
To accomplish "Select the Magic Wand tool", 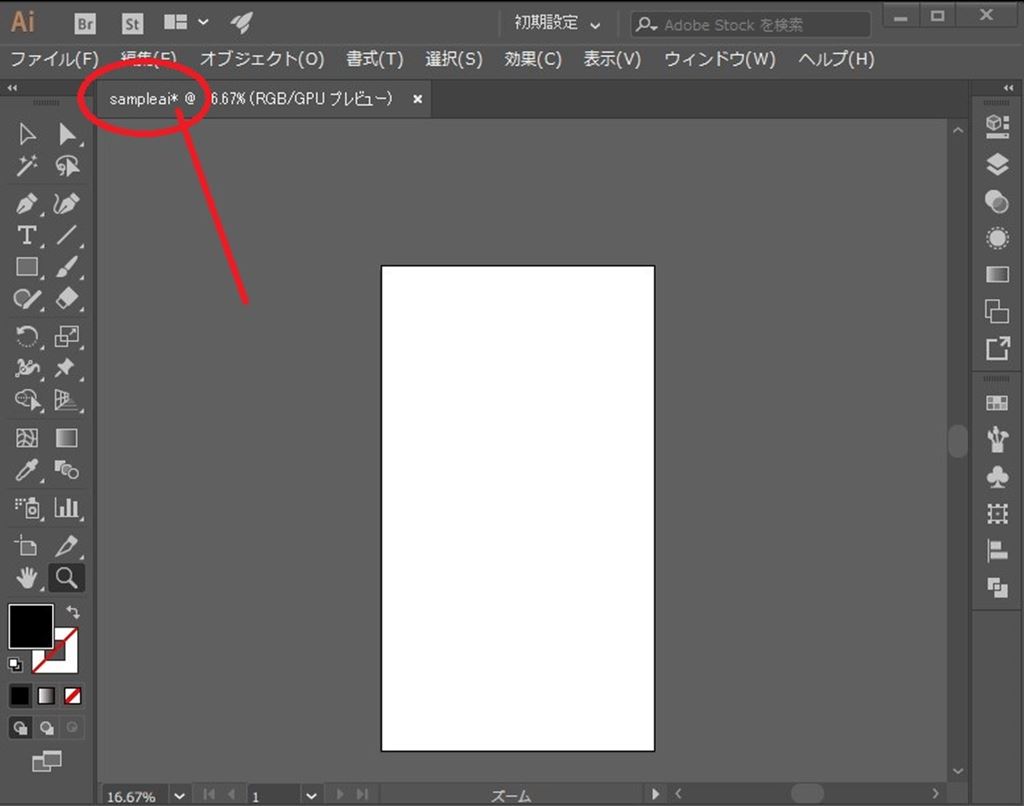I will [27, 166].
